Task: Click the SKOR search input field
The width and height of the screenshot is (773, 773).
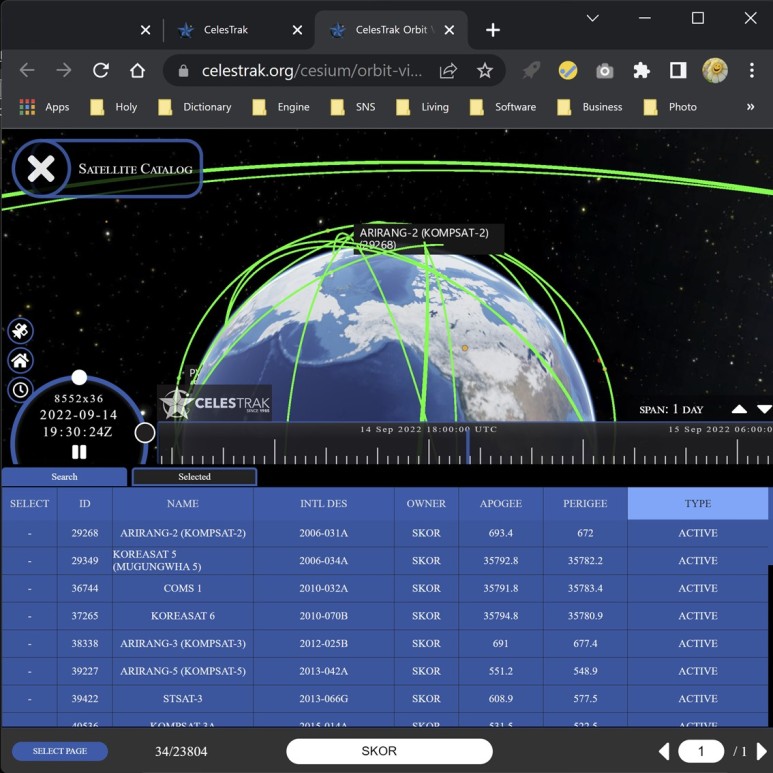Action: point(389,751)
